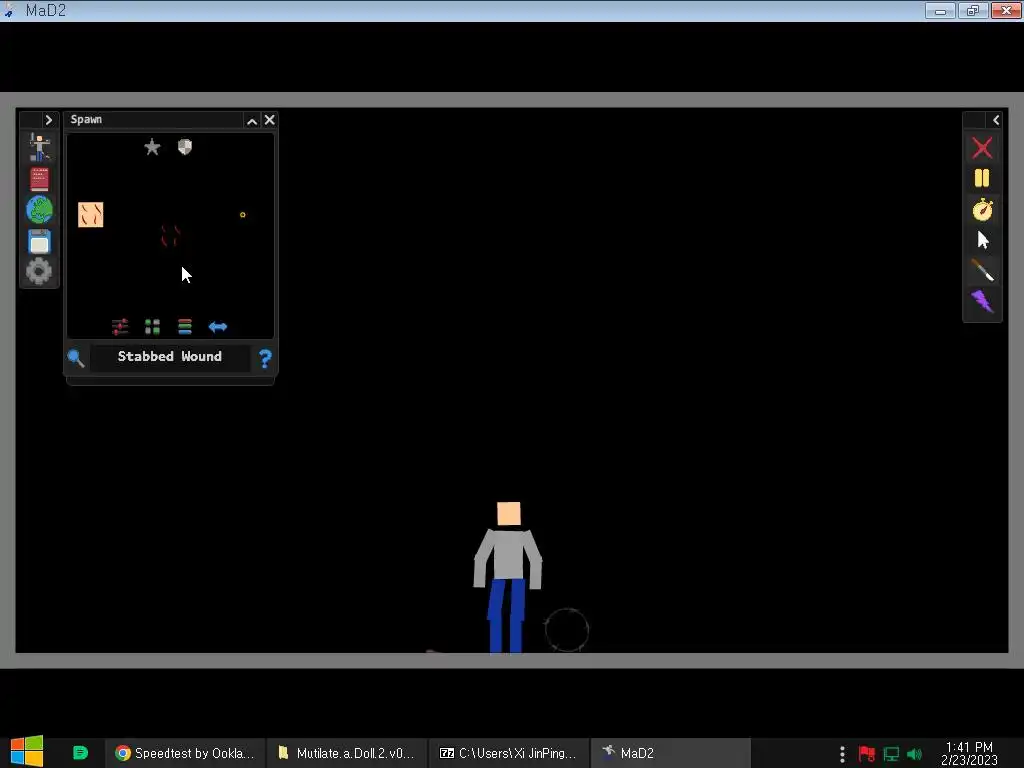This screenshot has width=1024, height=768.
Task: Click the MaD2 title bar app icon
Action: [x=10, y=10]
